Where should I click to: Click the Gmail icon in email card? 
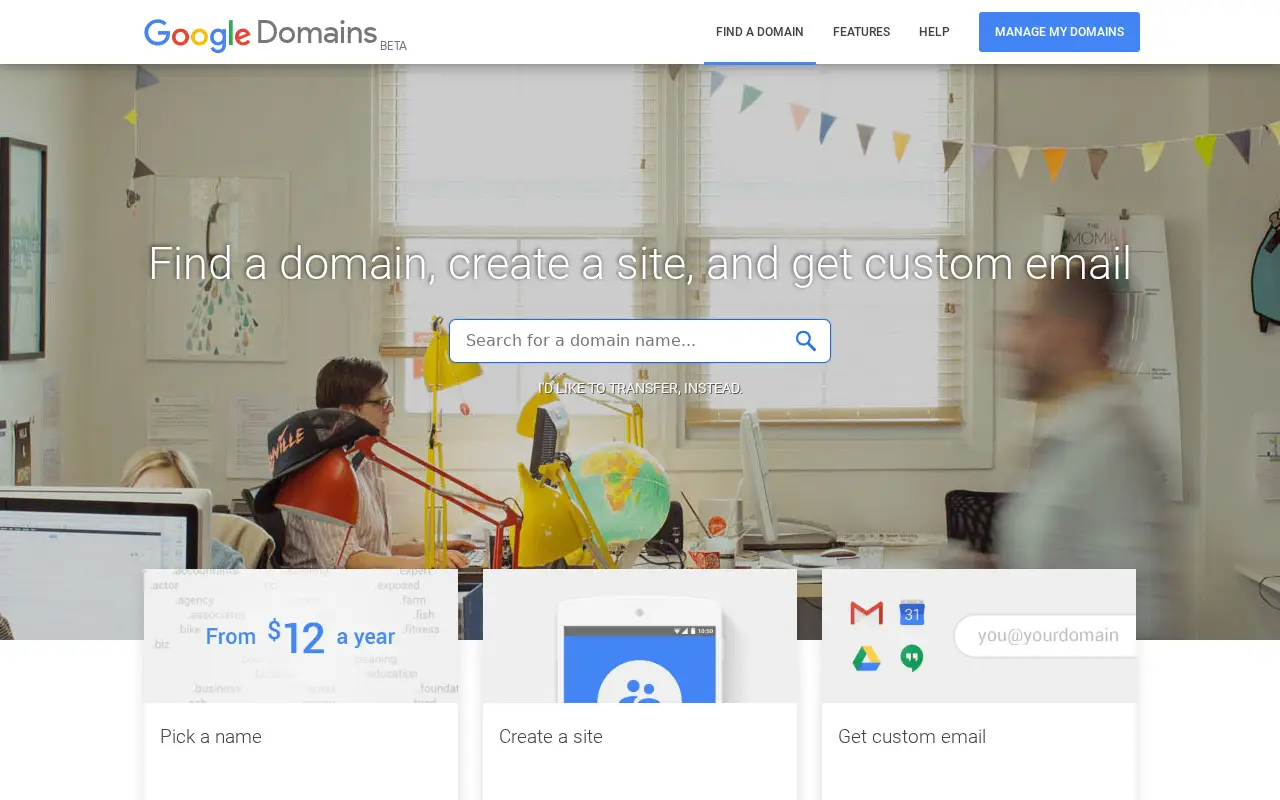point(866,612)
